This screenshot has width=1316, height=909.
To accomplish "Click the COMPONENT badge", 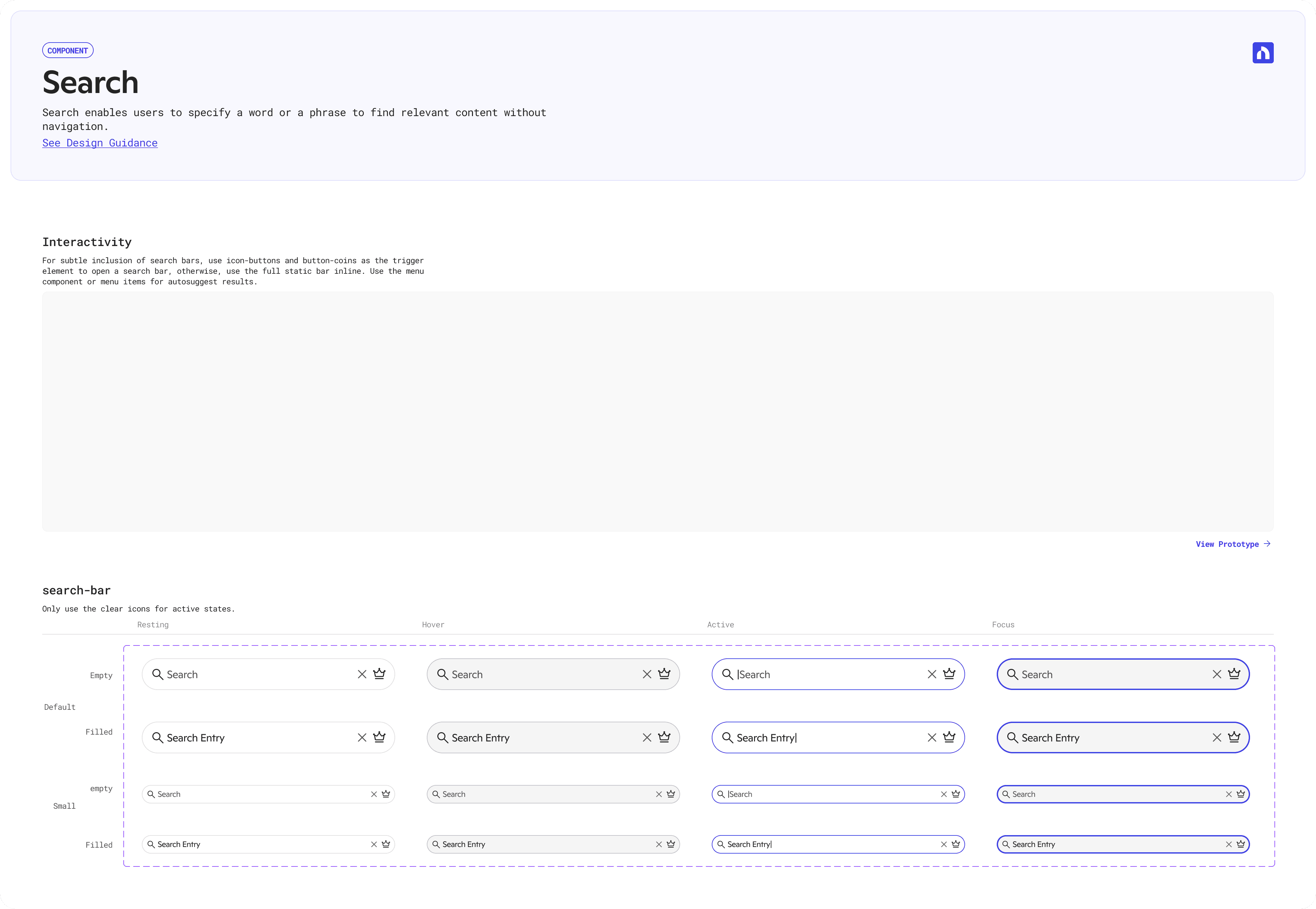I will [x=68, y=51].
